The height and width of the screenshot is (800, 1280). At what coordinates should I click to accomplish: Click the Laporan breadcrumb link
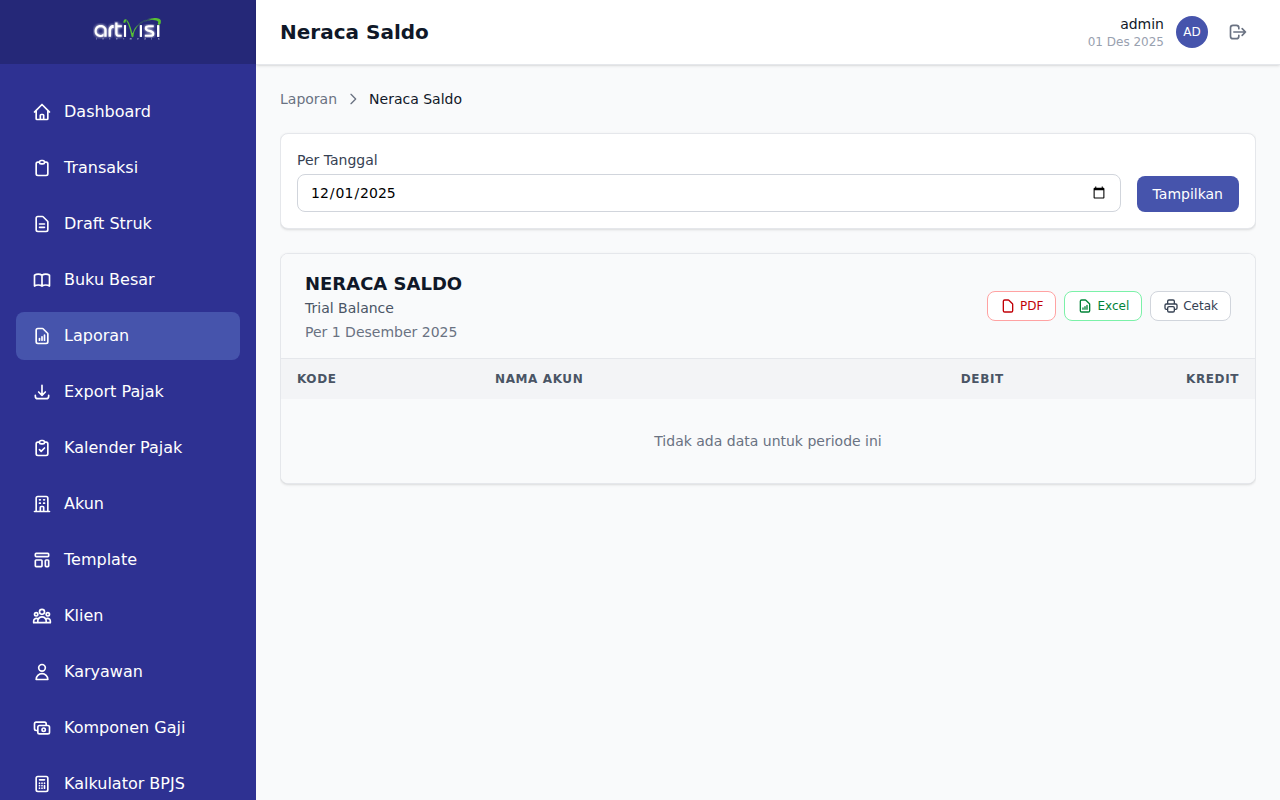coord(308,99)
